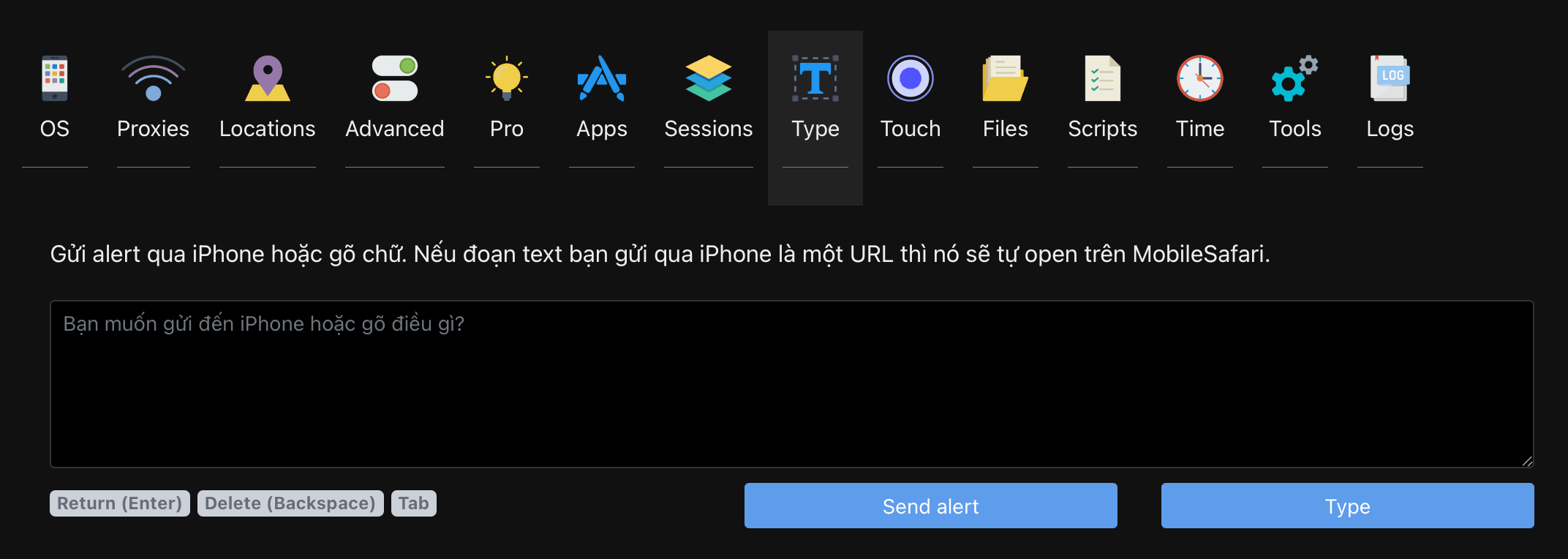Switch to the Logs tab label
1568x559 pixels.
1390,129
